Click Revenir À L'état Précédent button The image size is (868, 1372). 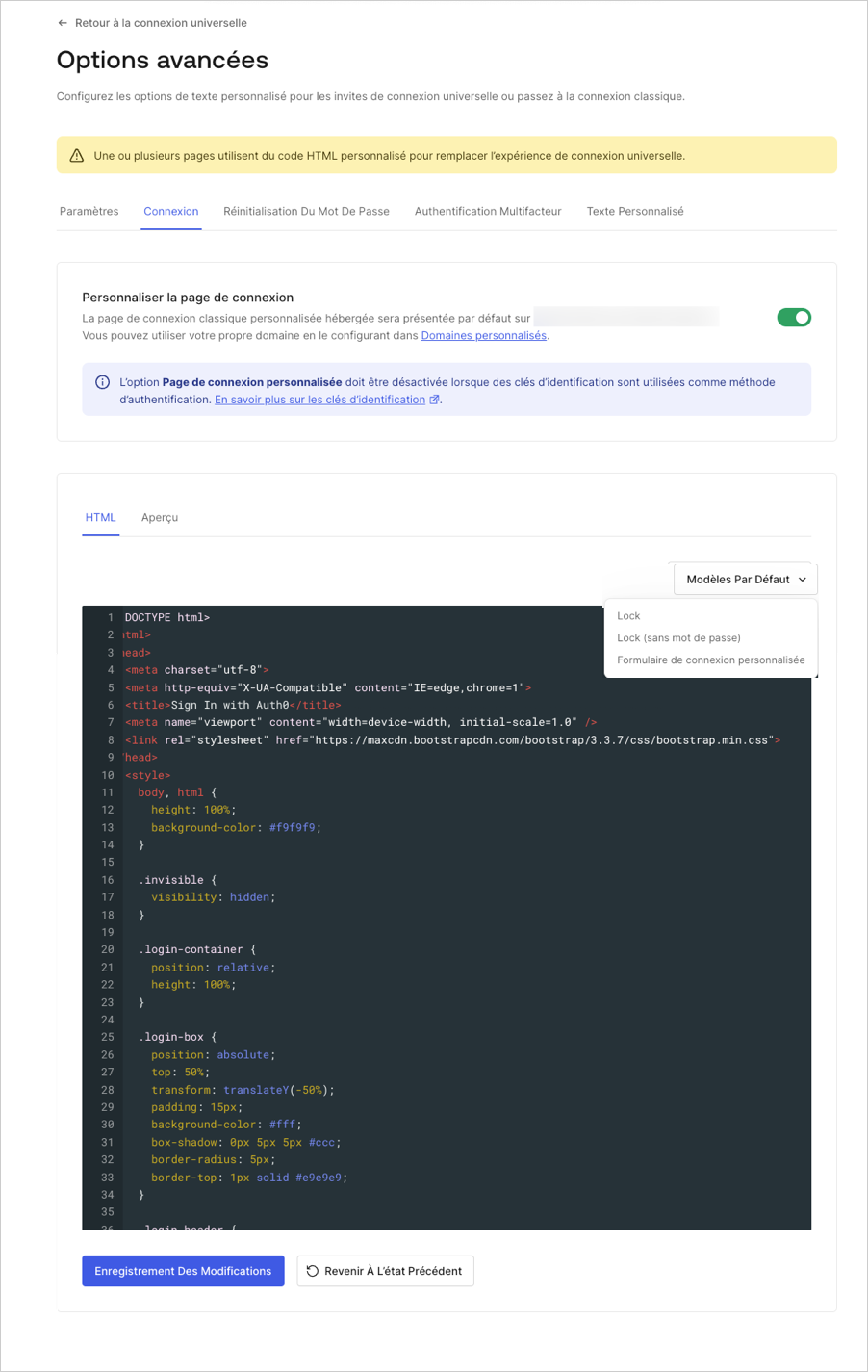[385, 1271]
